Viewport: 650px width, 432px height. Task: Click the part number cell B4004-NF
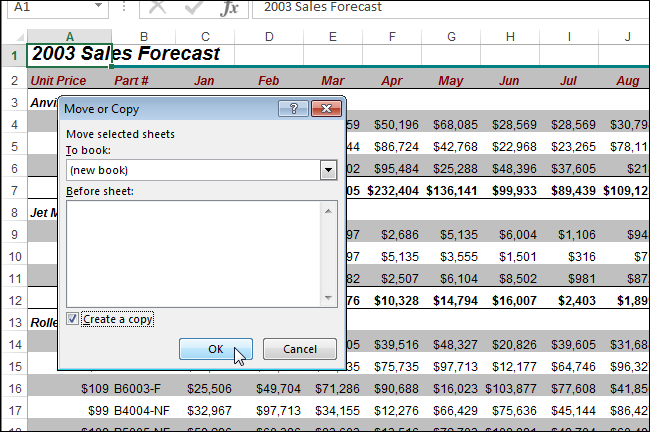(142, 410)
